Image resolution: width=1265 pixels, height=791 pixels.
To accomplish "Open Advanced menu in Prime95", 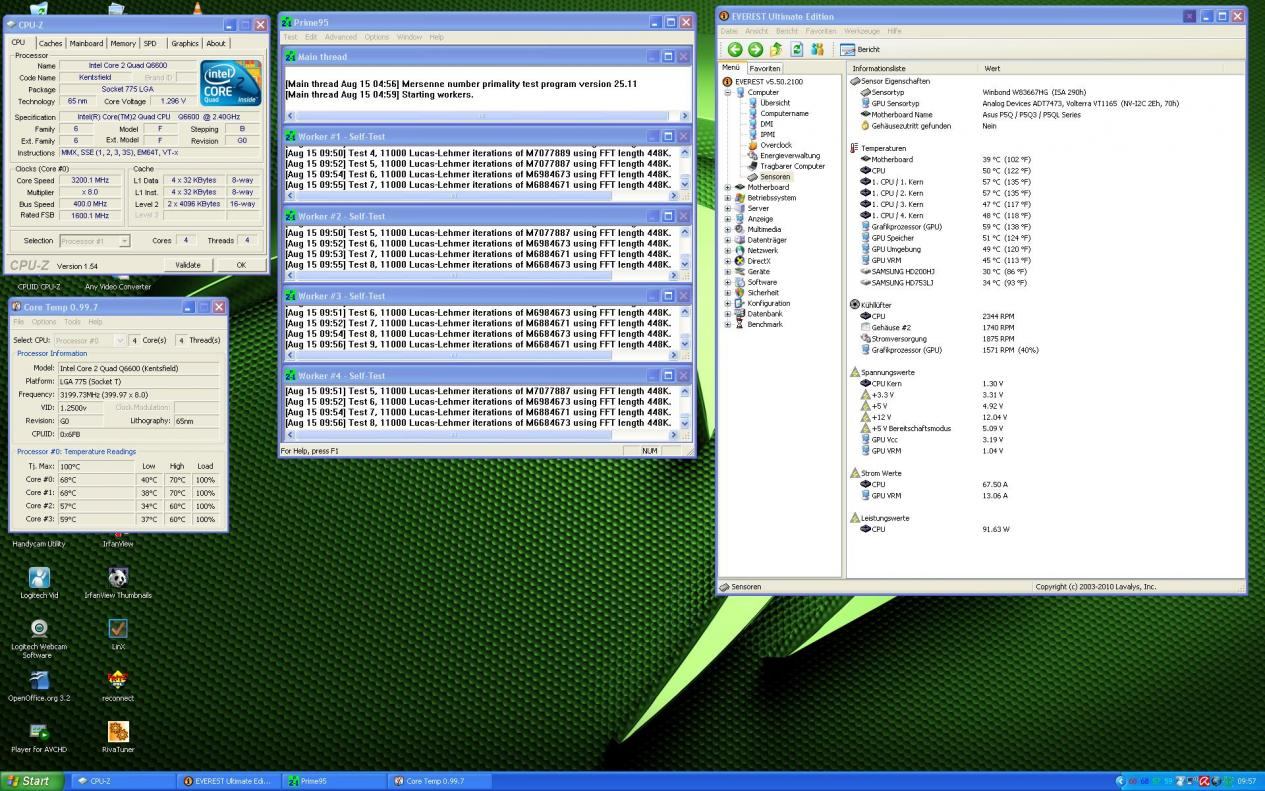I will [340, 37].
